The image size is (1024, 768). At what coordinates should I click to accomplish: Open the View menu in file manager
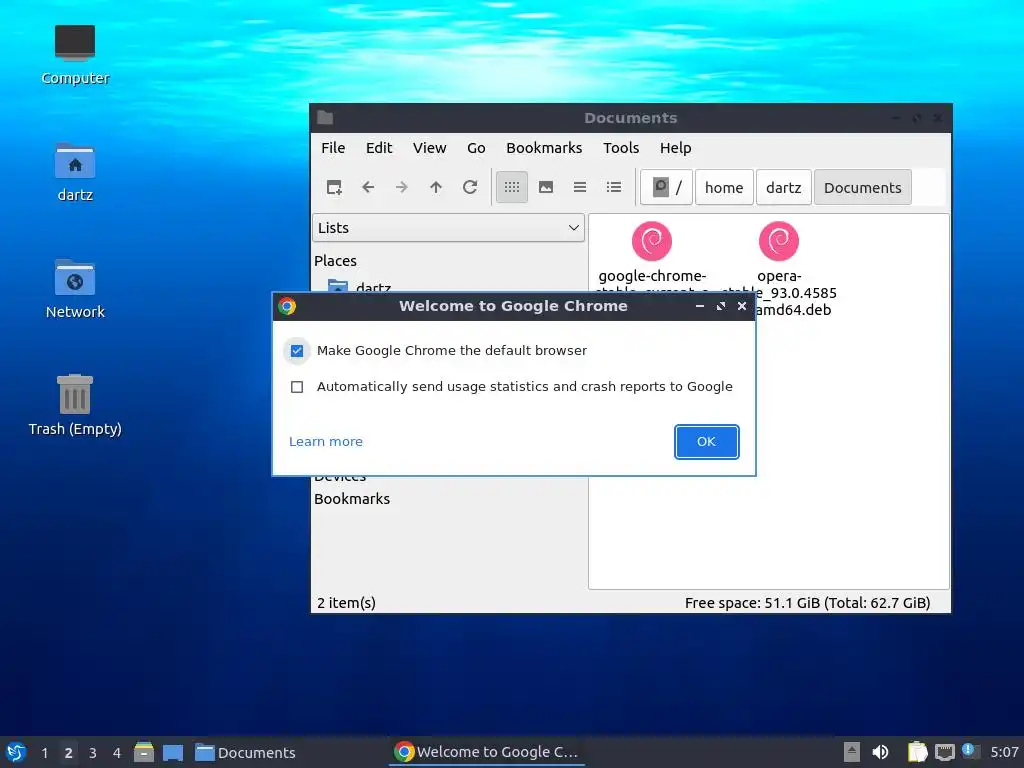pyautogui.click(x=429, y=148)
